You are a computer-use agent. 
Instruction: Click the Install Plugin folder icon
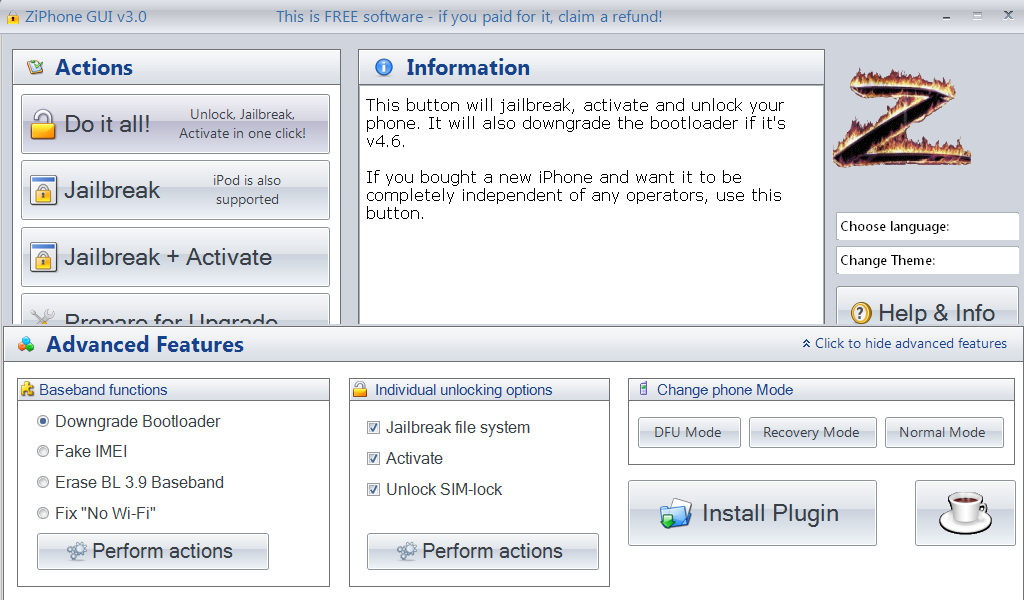point(675,514)
